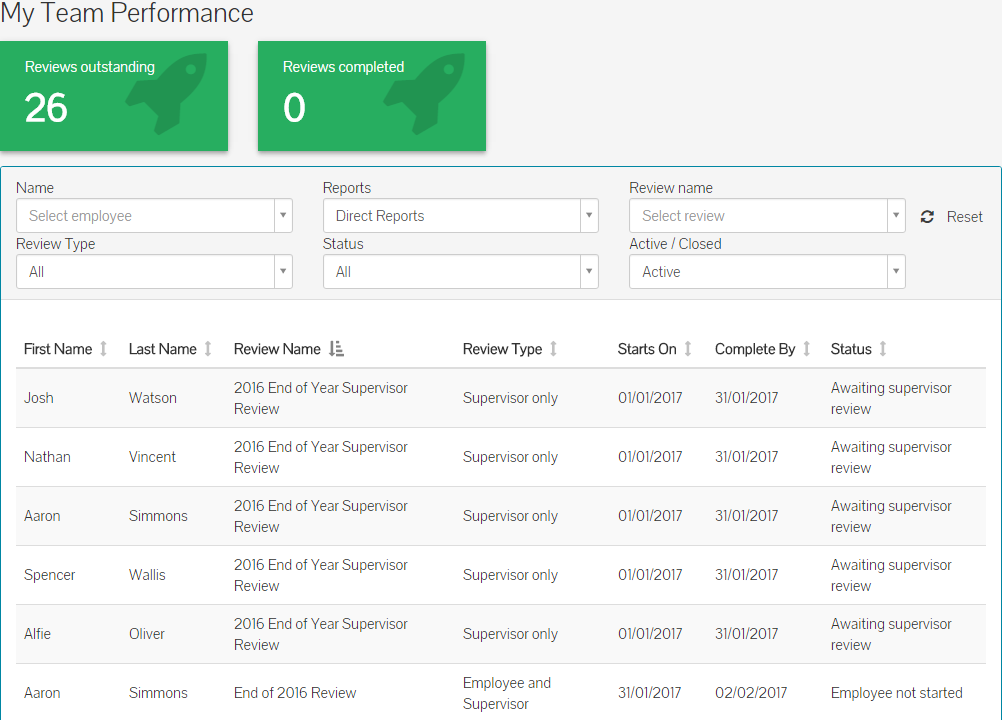Click the 02/02/2017 complete-by date
Screen dimensions: 1002x720
click(751, 693)
